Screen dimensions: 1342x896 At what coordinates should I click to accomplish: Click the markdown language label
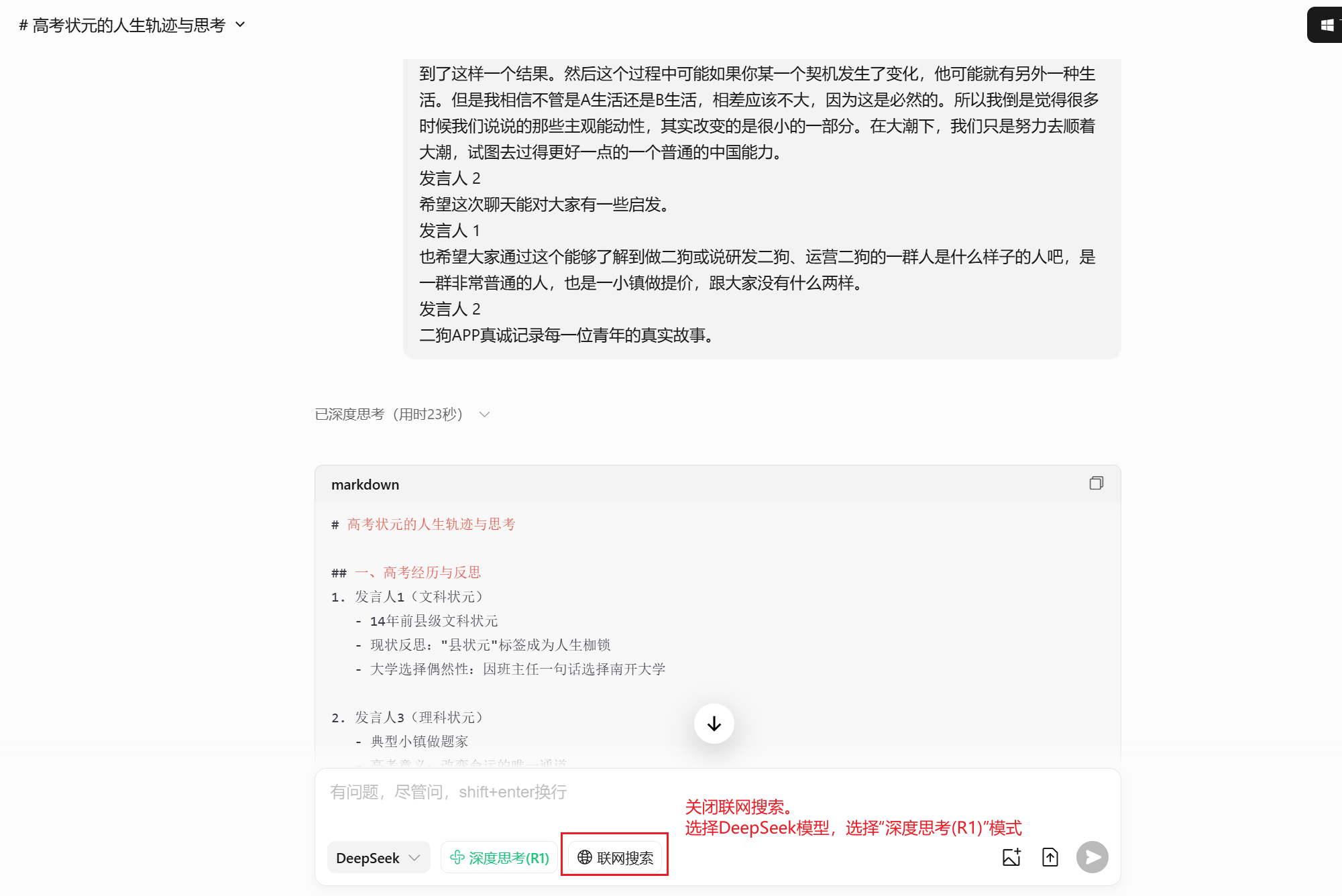point(365,485)
